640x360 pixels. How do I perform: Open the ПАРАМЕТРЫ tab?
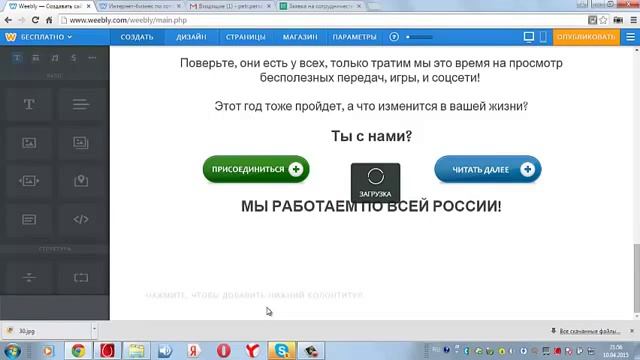[x=354, y=37]
